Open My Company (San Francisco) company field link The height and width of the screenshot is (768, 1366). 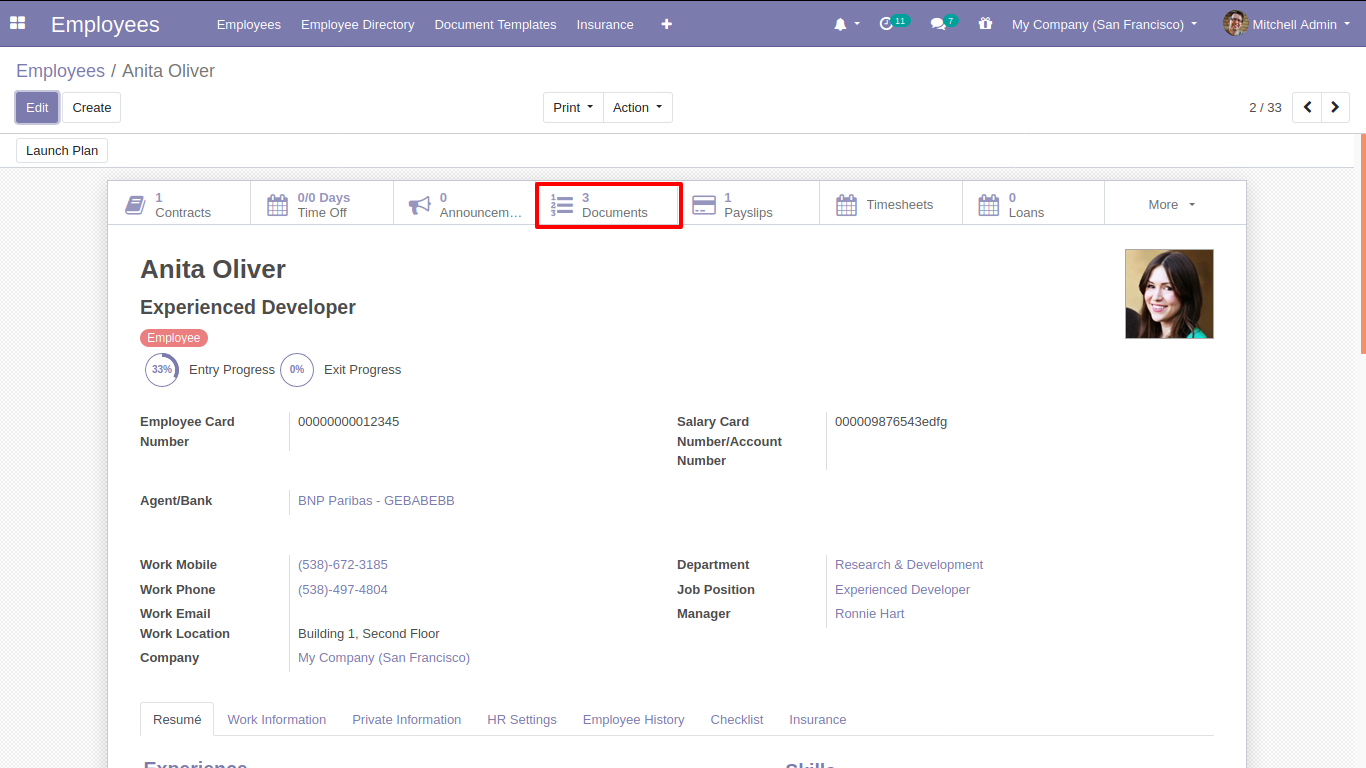point(384,657)
